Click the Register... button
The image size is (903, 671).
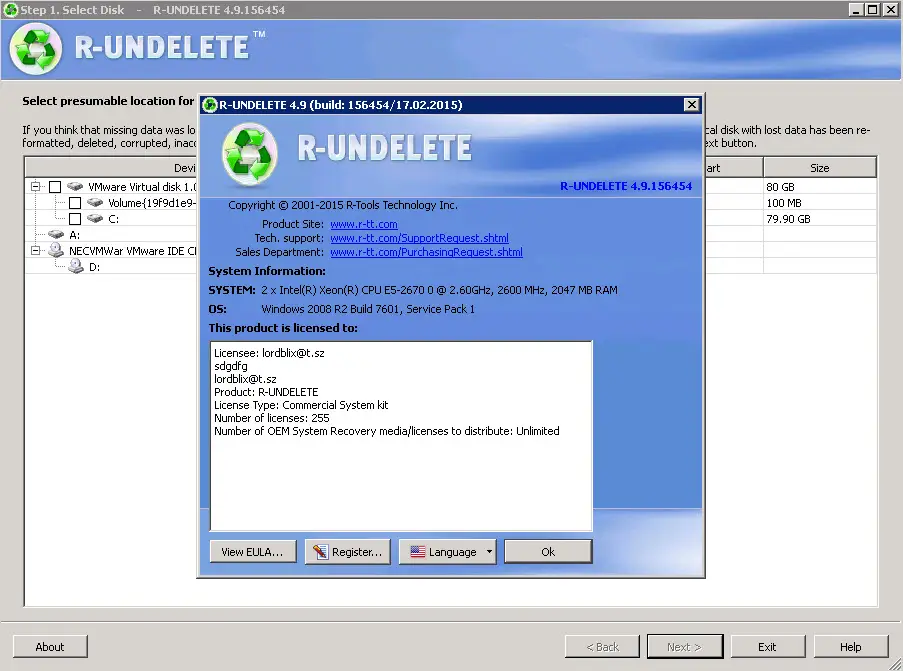pyautogui.click(x=347, y=552)
